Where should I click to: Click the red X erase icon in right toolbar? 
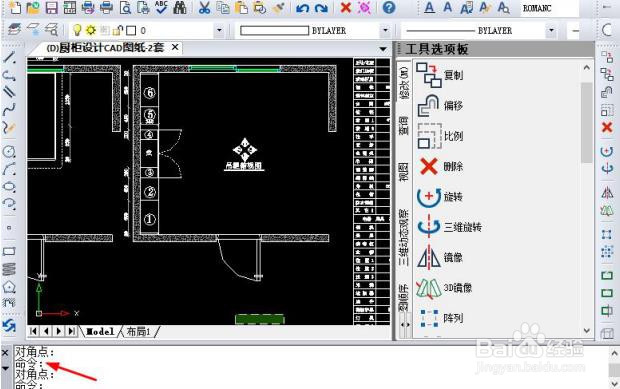tap(607, 127)
